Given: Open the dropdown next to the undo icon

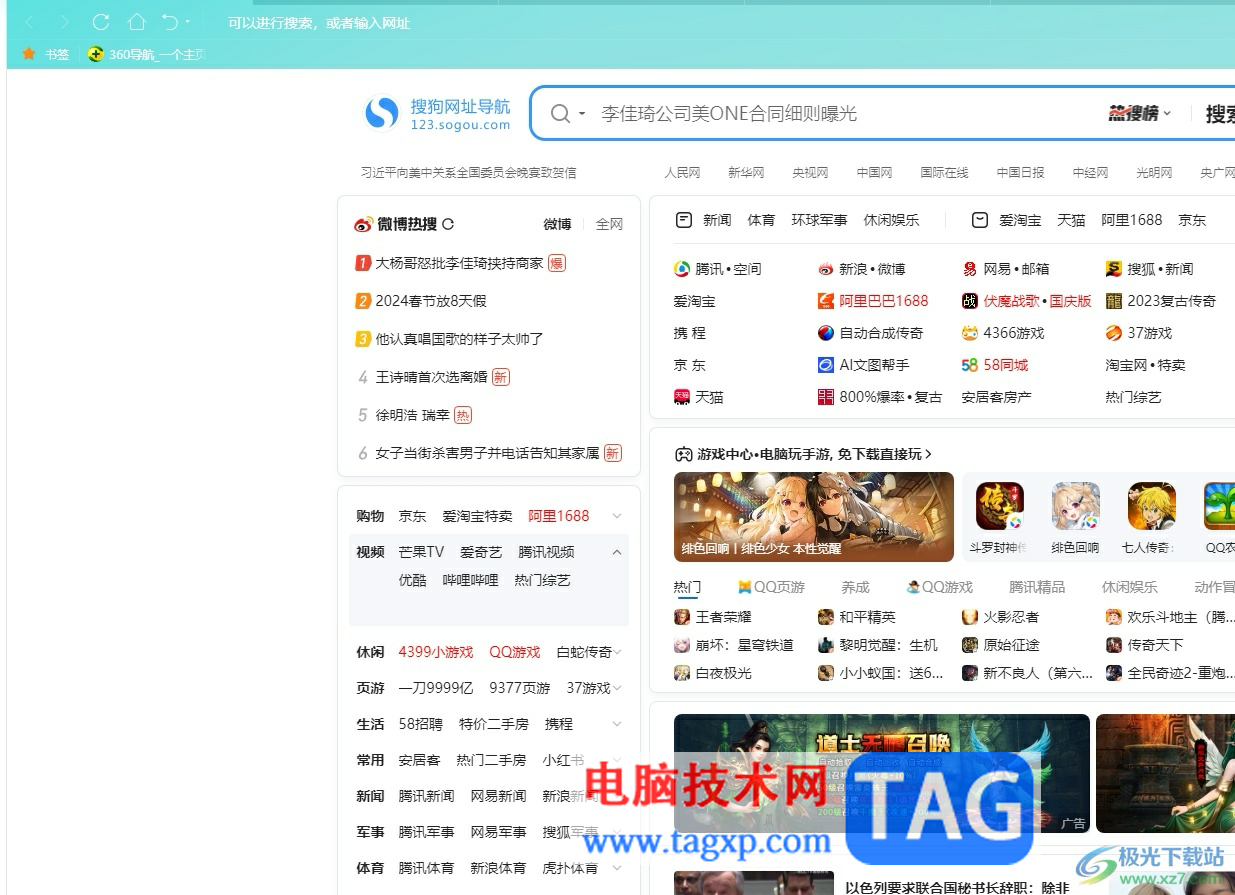Looking at the screenshot, I should coord(187,23).
